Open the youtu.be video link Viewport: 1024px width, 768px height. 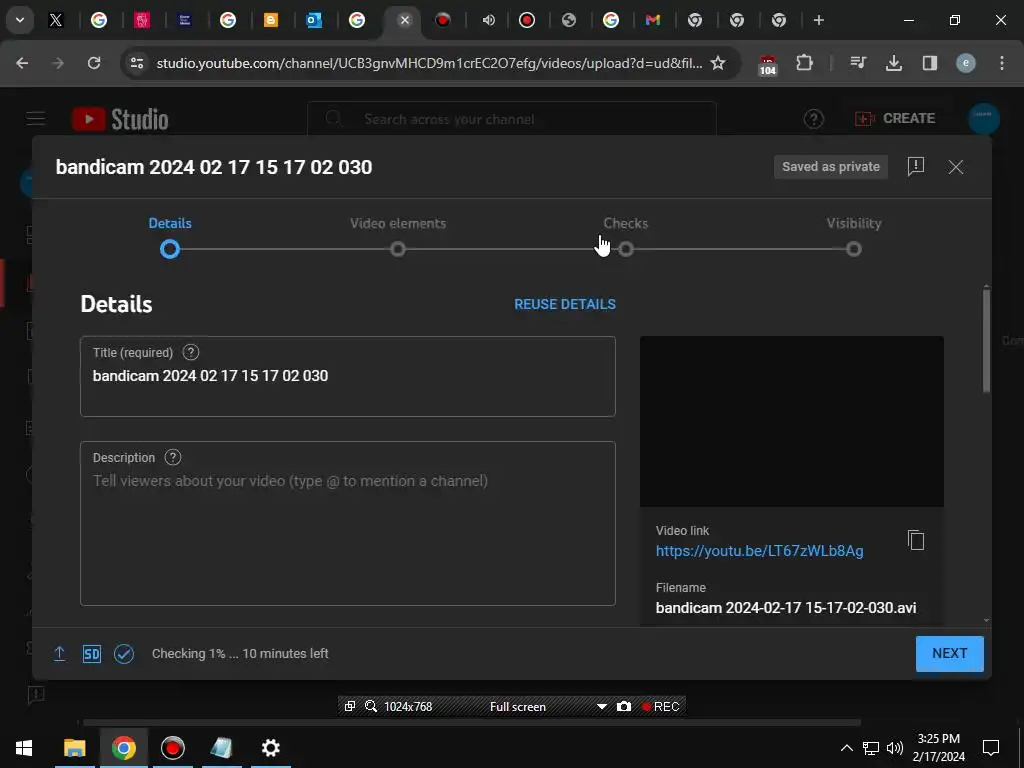(x=760, y=551)
